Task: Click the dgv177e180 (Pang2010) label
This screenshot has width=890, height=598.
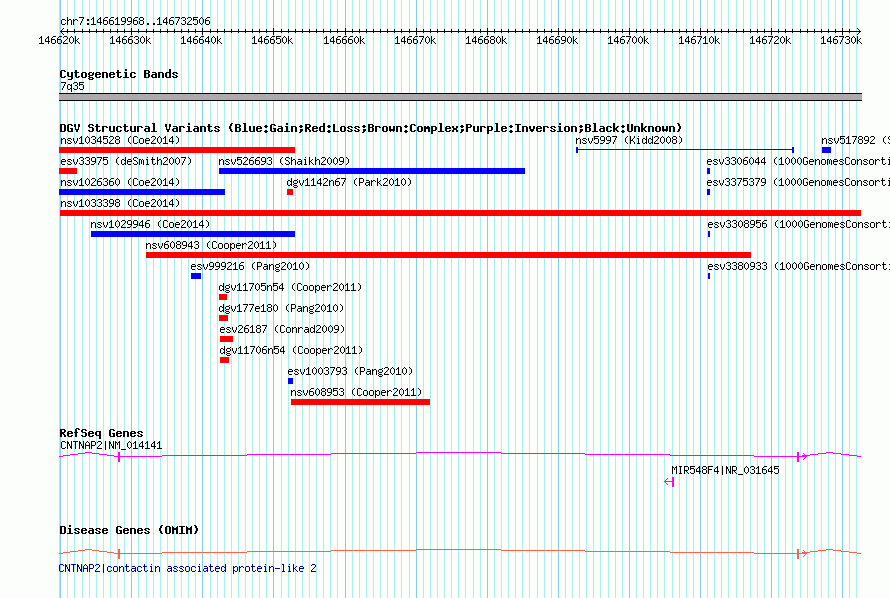Action: pyautogui.click(x=282, y=308)
